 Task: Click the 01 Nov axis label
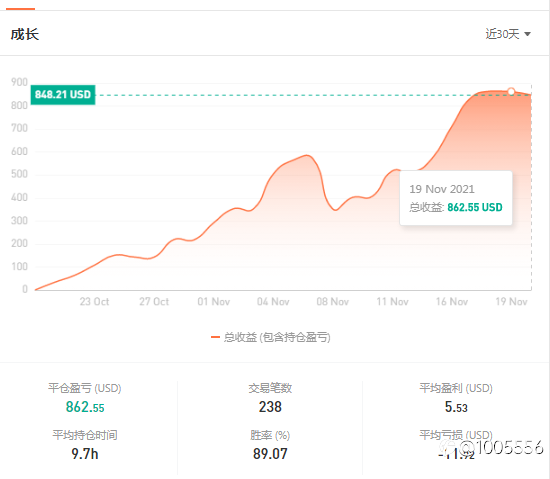point(213,302)
